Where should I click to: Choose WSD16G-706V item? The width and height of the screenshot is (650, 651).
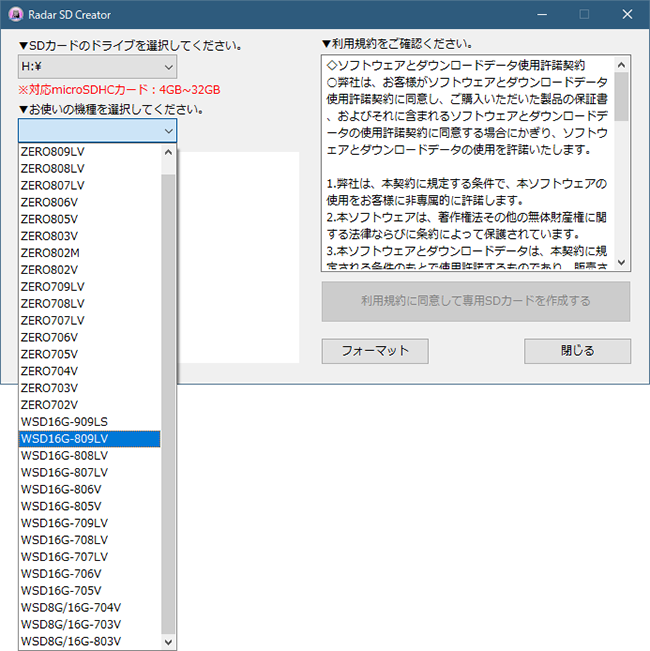(89, 574)
